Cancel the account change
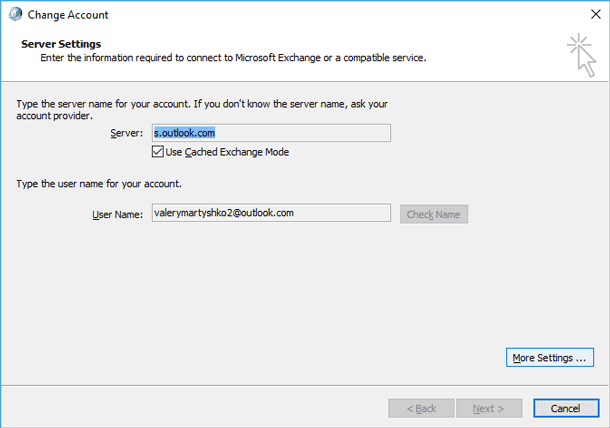 click(566, 409)
